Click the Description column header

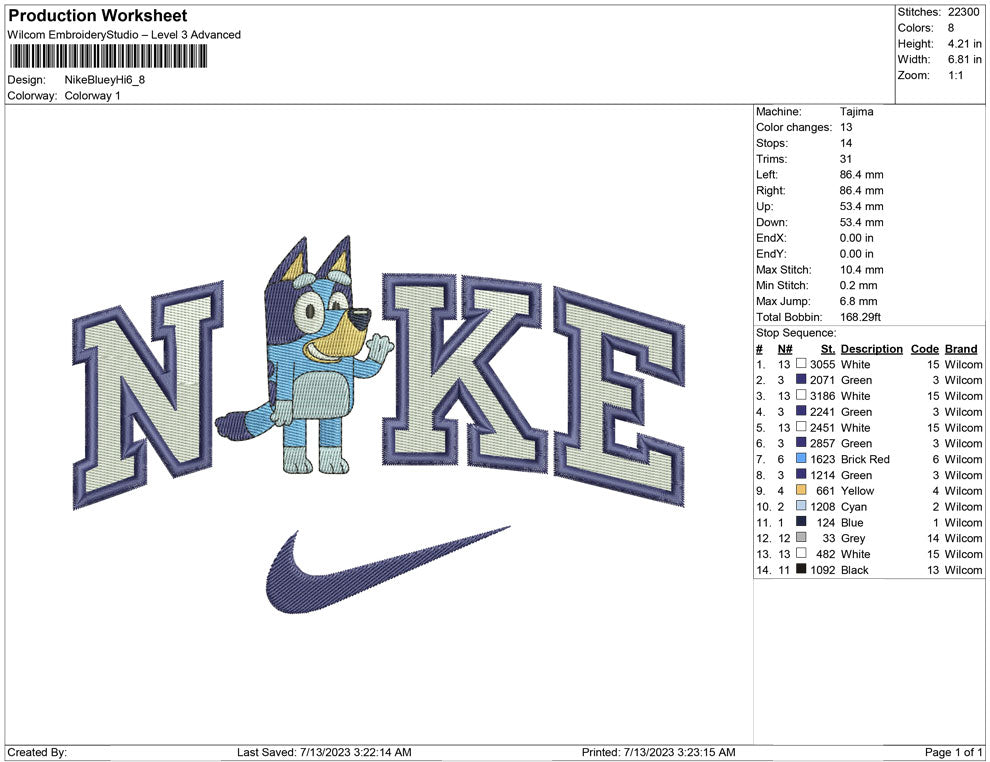(x=871, y=349)
